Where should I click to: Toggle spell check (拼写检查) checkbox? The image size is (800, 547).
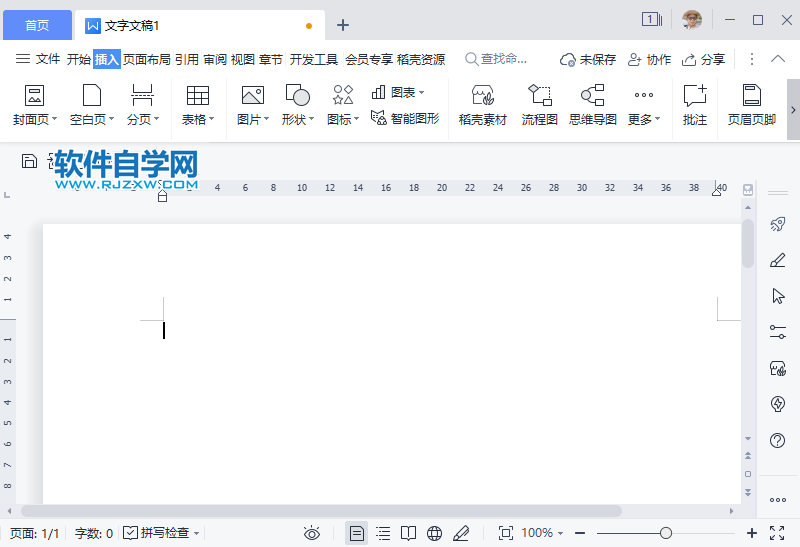(x=130, y=533)
